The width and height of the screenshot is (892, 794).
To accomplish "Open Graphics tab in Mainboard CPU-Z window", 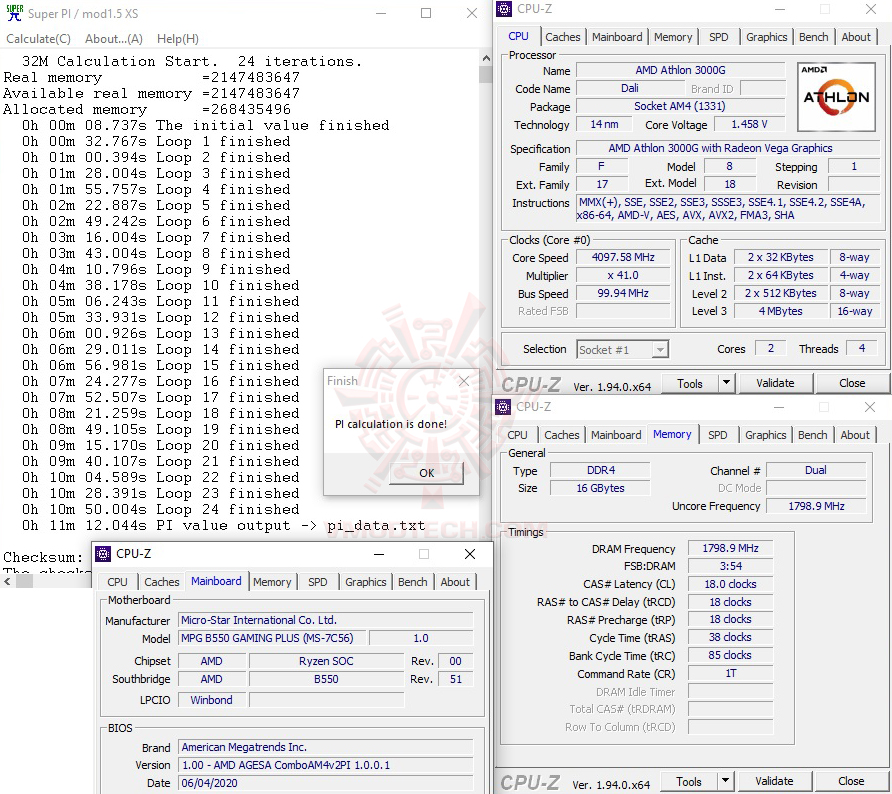I will 365,582.
